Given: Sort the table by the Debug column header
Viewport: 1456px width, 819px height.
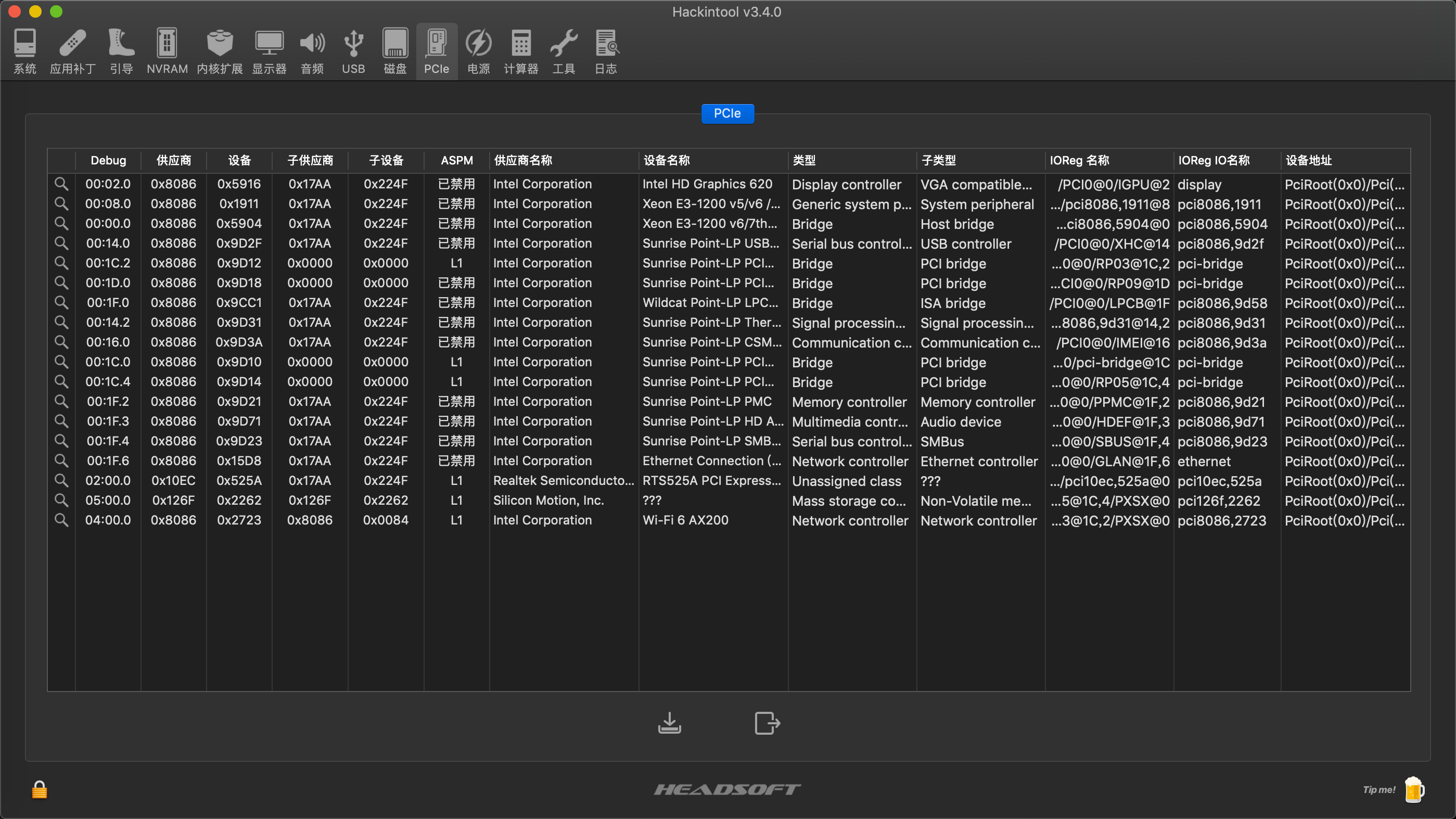Looking at the screenshot, I should pyautogui.click(x=108, y=160).
